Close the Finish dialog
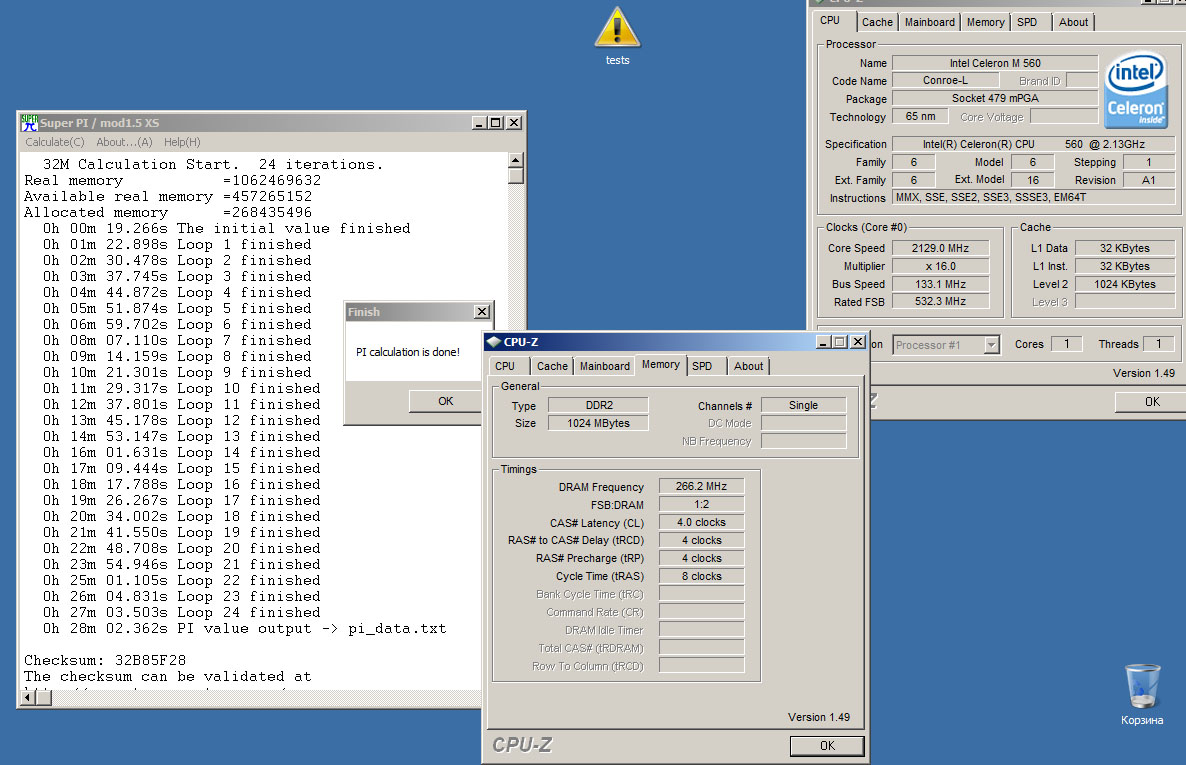 482,312
